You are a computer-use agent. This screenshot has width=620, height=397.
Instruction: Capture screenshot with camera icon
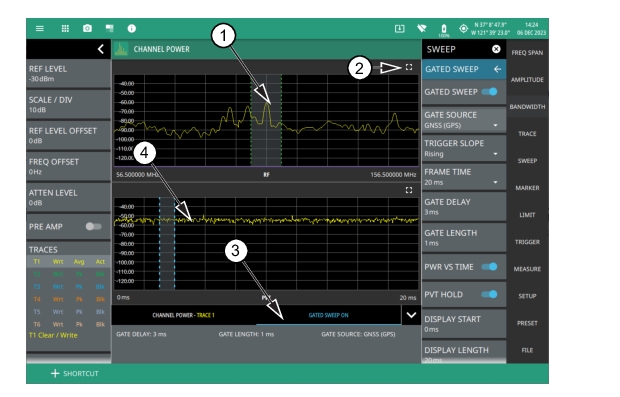click(x=87, y=28)
